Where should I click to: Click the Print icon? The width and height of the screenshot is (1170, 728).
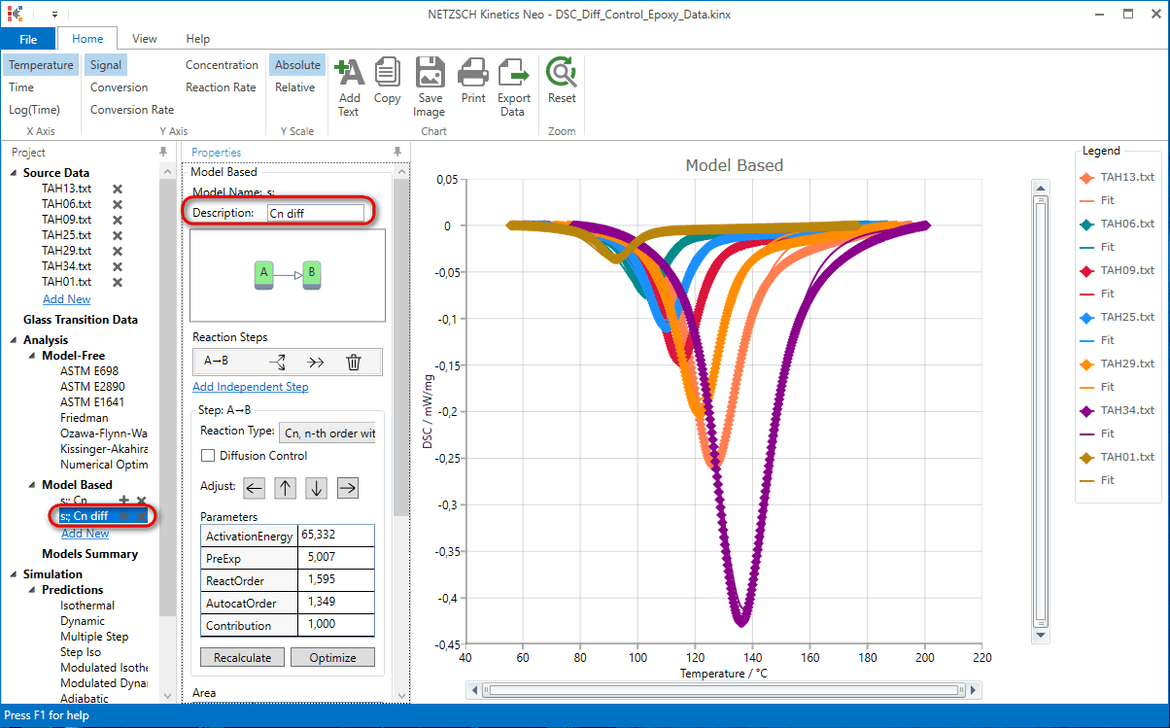472,78
